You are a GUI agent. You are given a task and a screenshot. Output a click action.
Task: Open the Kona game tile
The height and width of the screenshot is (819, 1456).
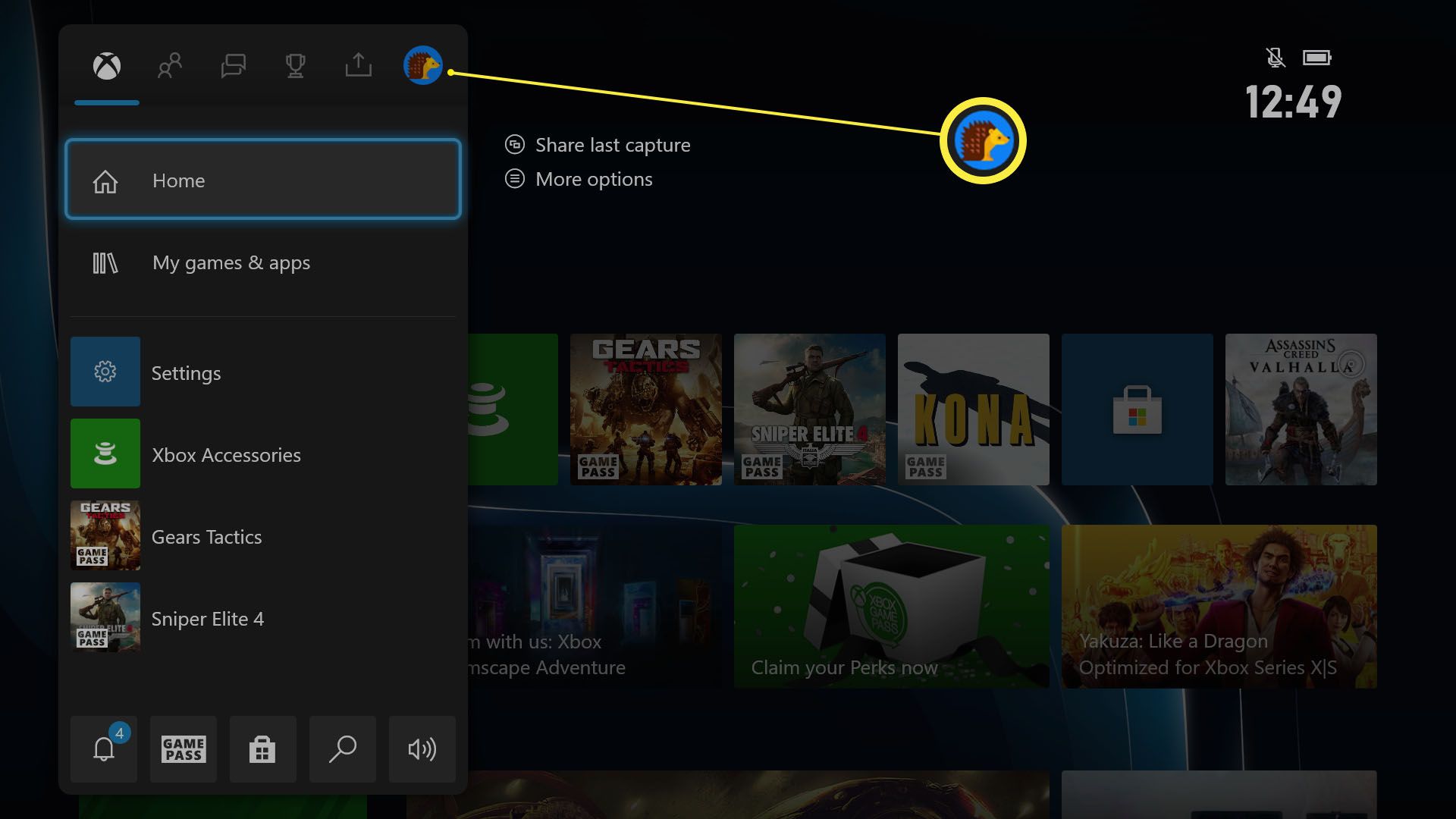pyautogui.click(x=974, y=409)
